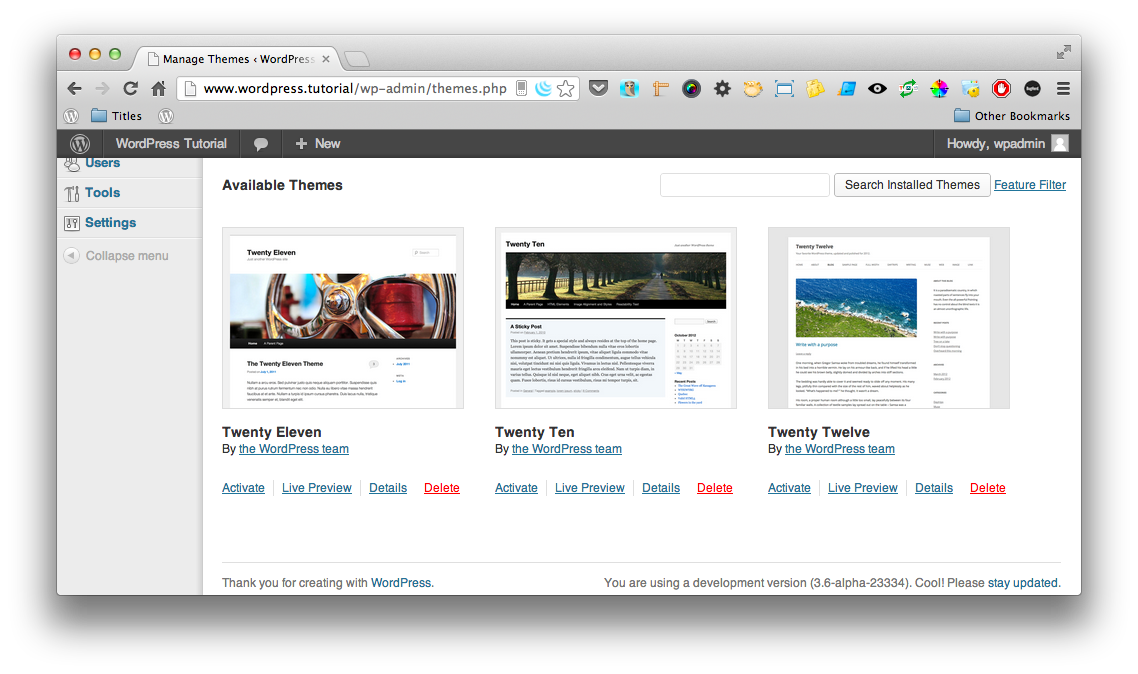Reload the page with the refresh icon

[131, 89]
